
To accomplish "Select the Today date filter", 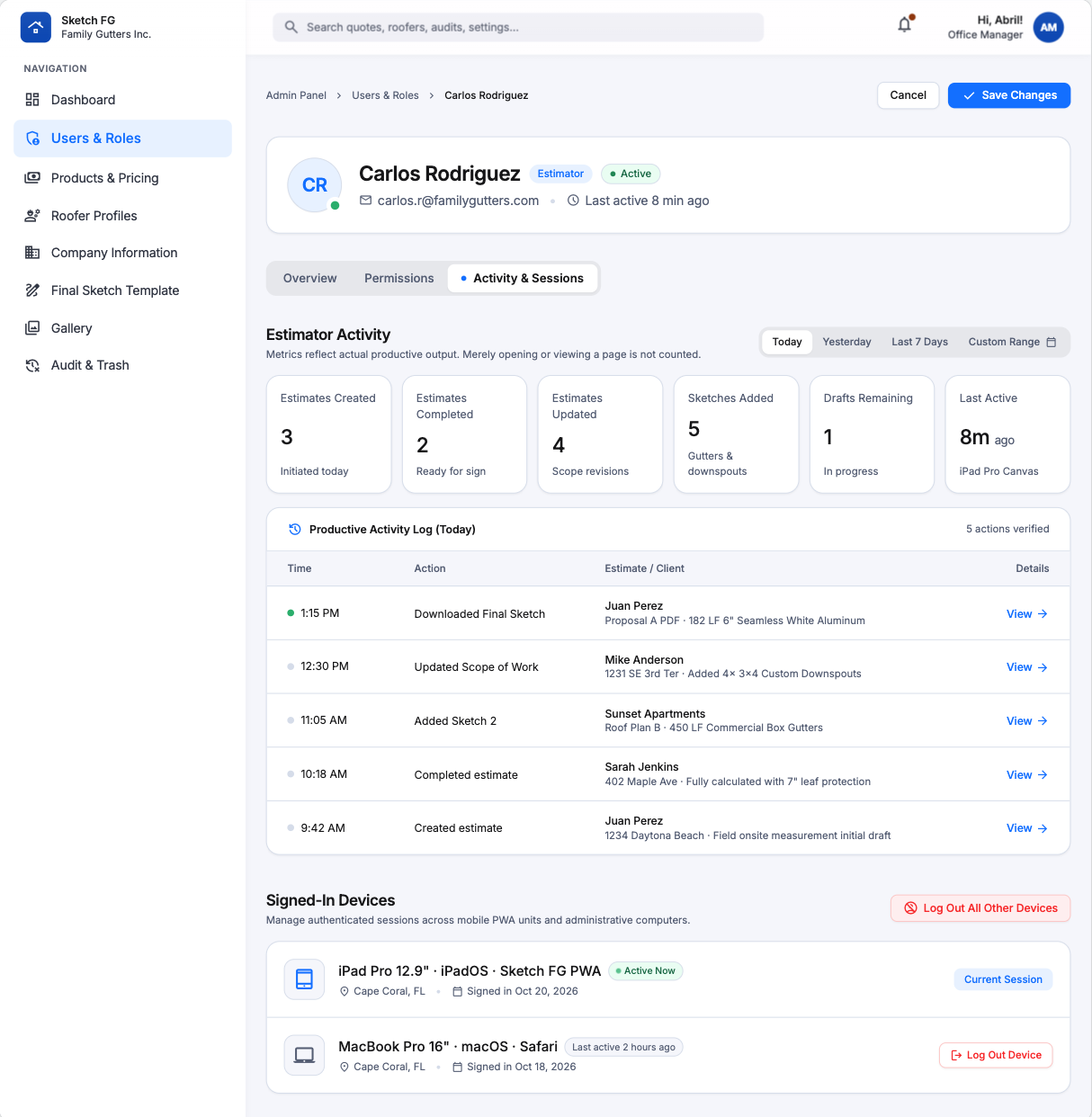I will click(787, 342).
